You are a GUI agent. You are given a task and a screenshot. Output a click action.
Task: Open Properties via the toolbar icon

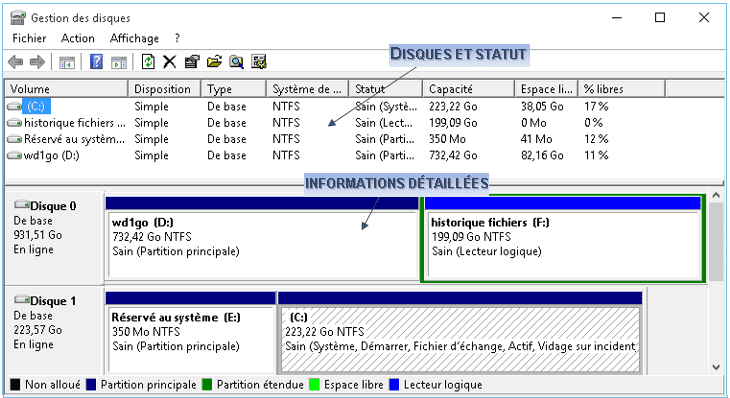coord(192,61)
